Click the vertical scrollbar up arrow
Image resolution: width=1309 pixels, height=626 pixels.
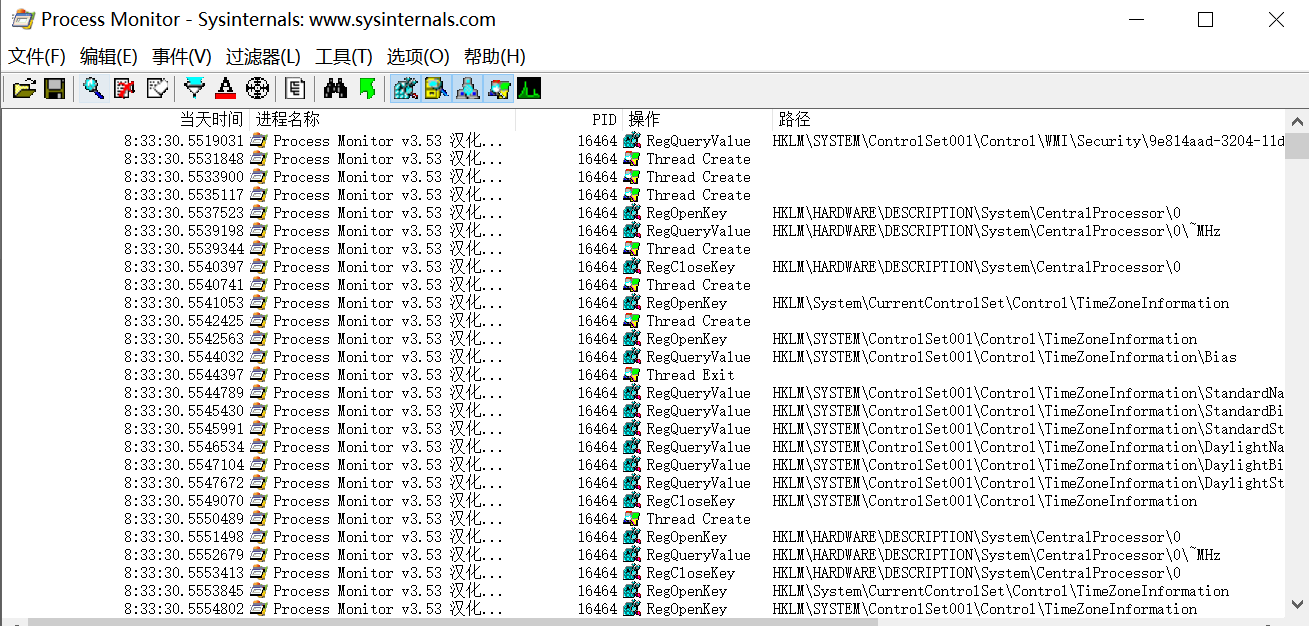(x=1297, y=120)
